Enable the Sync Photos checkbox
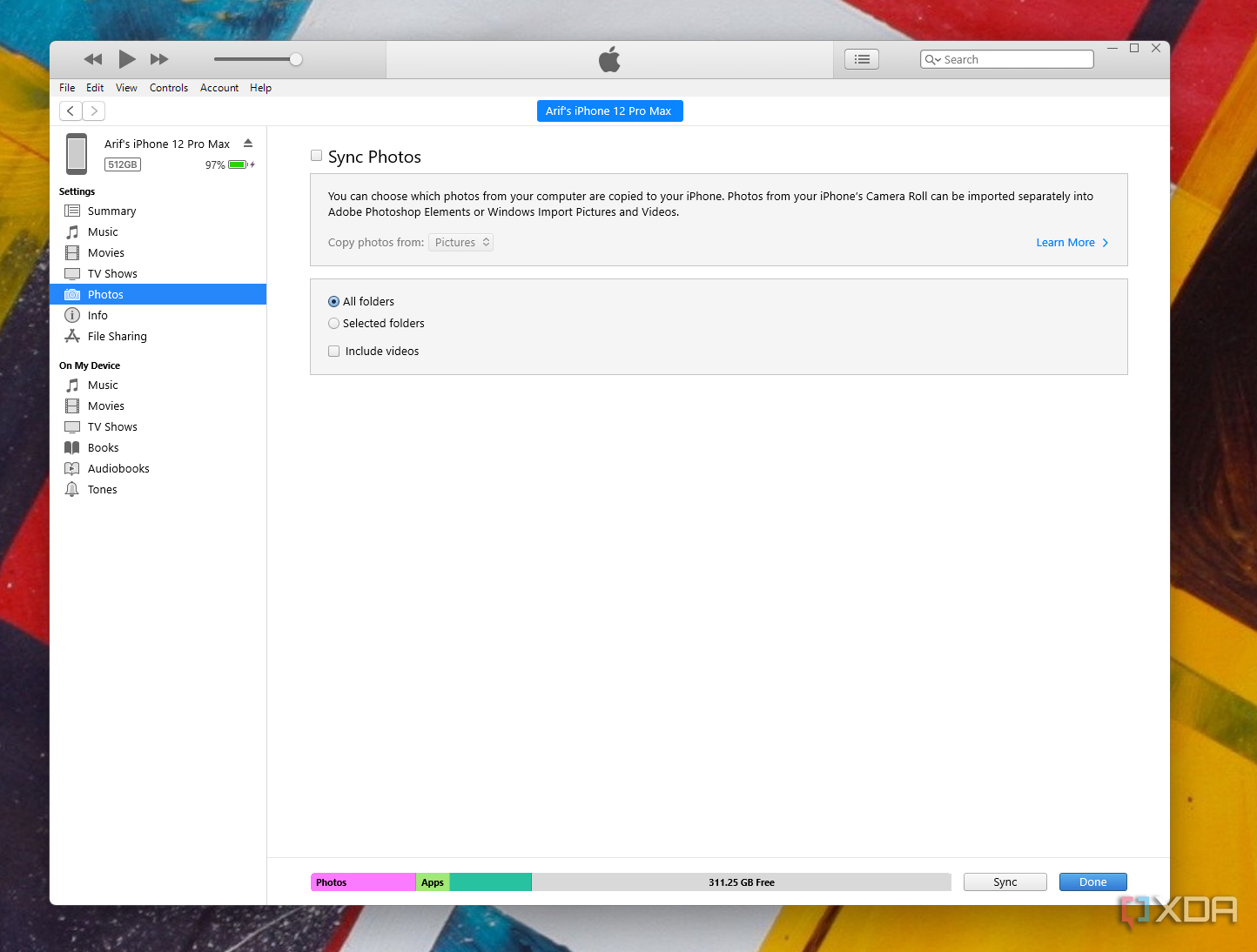1257x952 pixels. point(317,156)
